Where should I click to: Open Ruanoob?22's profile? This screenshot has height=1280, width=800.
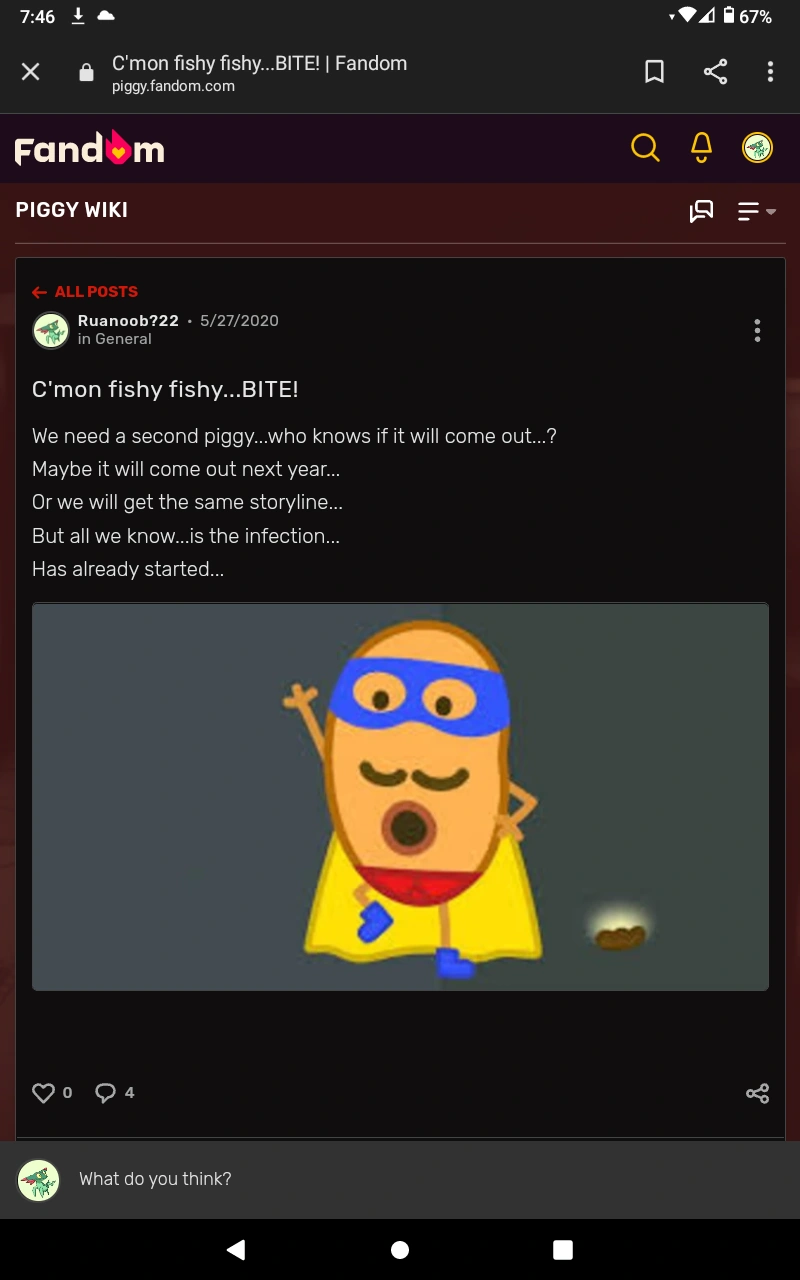click(128, 321)
